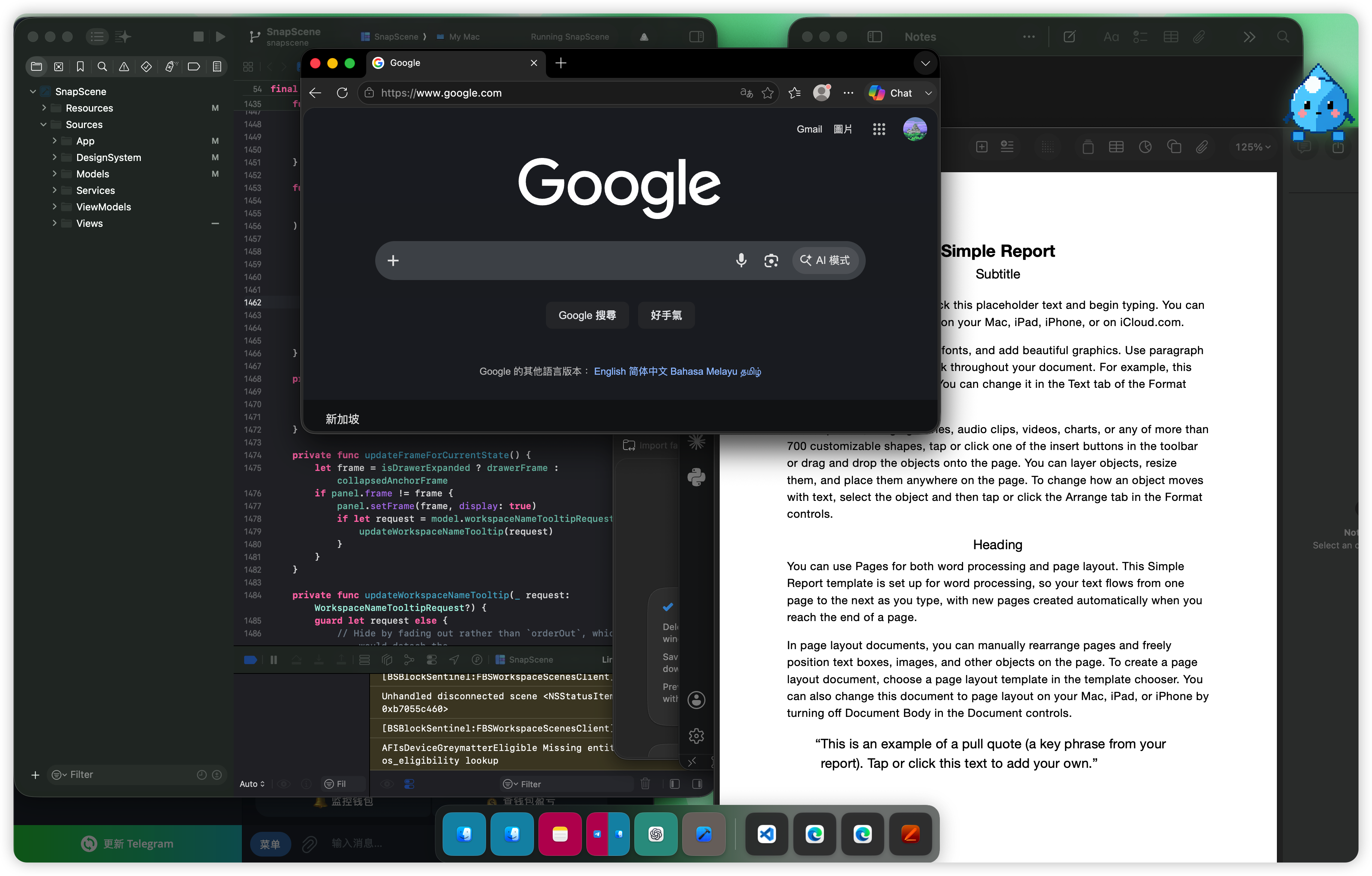The image size is (1372, 876).
Task: Search by image with the Lens icon
Action: (x=771, y=260)
